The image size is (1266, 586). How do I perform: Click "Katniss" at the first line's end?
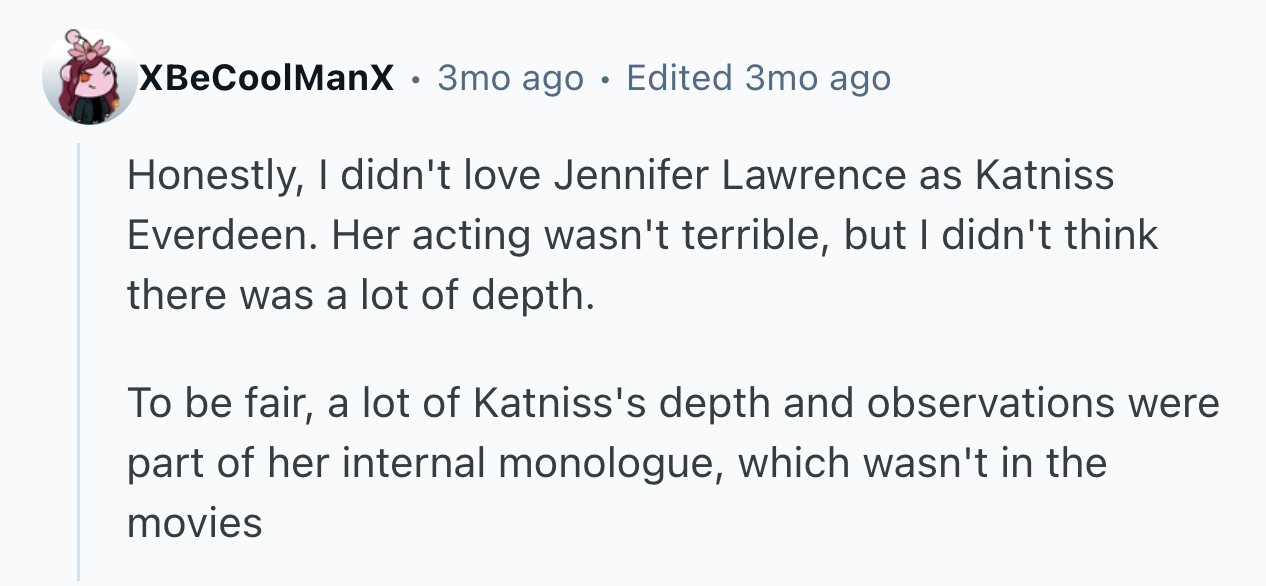pos(1044,176)
